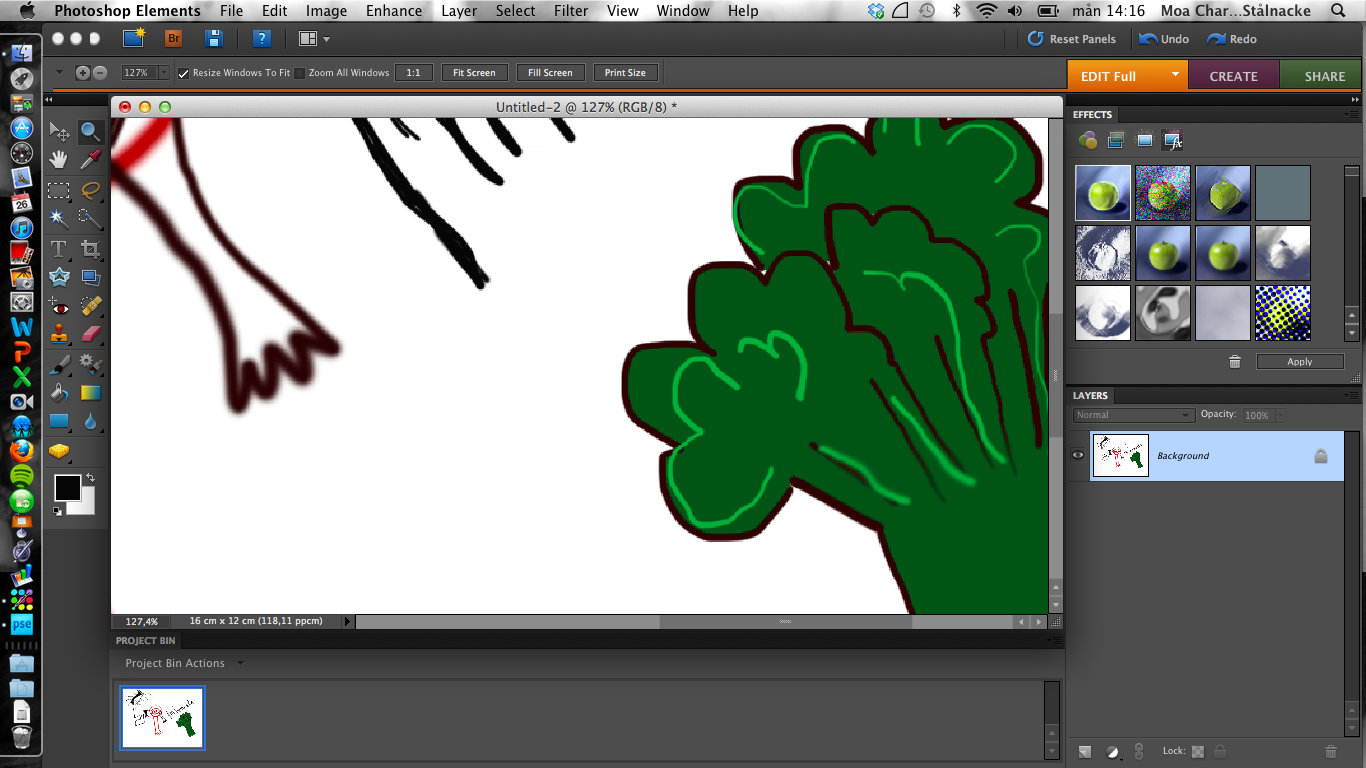1366x768 pixels.
Task: Uncheck Resize Windows To Fit
Action: point(184,73)
